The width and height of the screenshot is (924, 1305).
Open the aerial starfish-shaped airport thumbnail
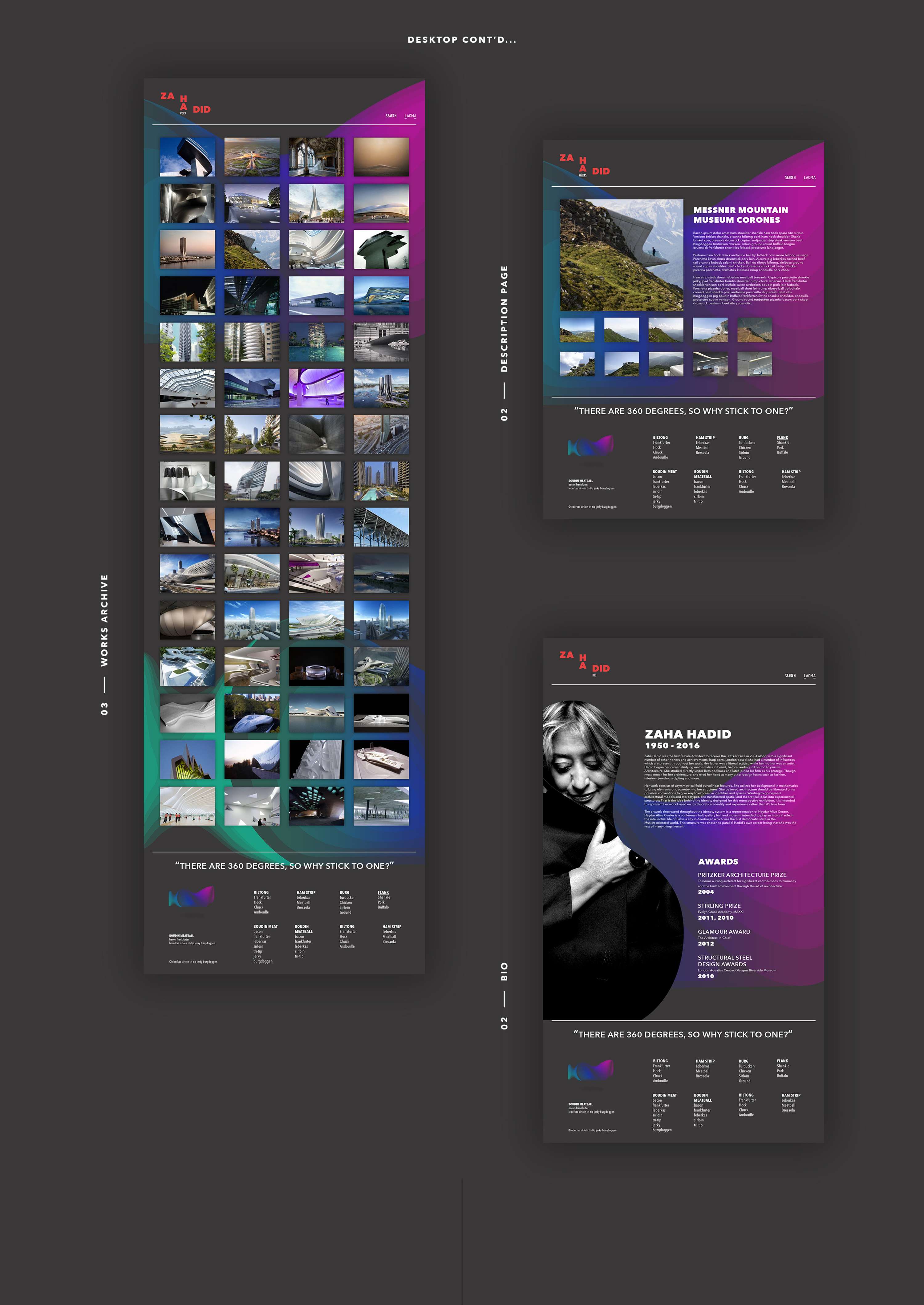(252, 157)
